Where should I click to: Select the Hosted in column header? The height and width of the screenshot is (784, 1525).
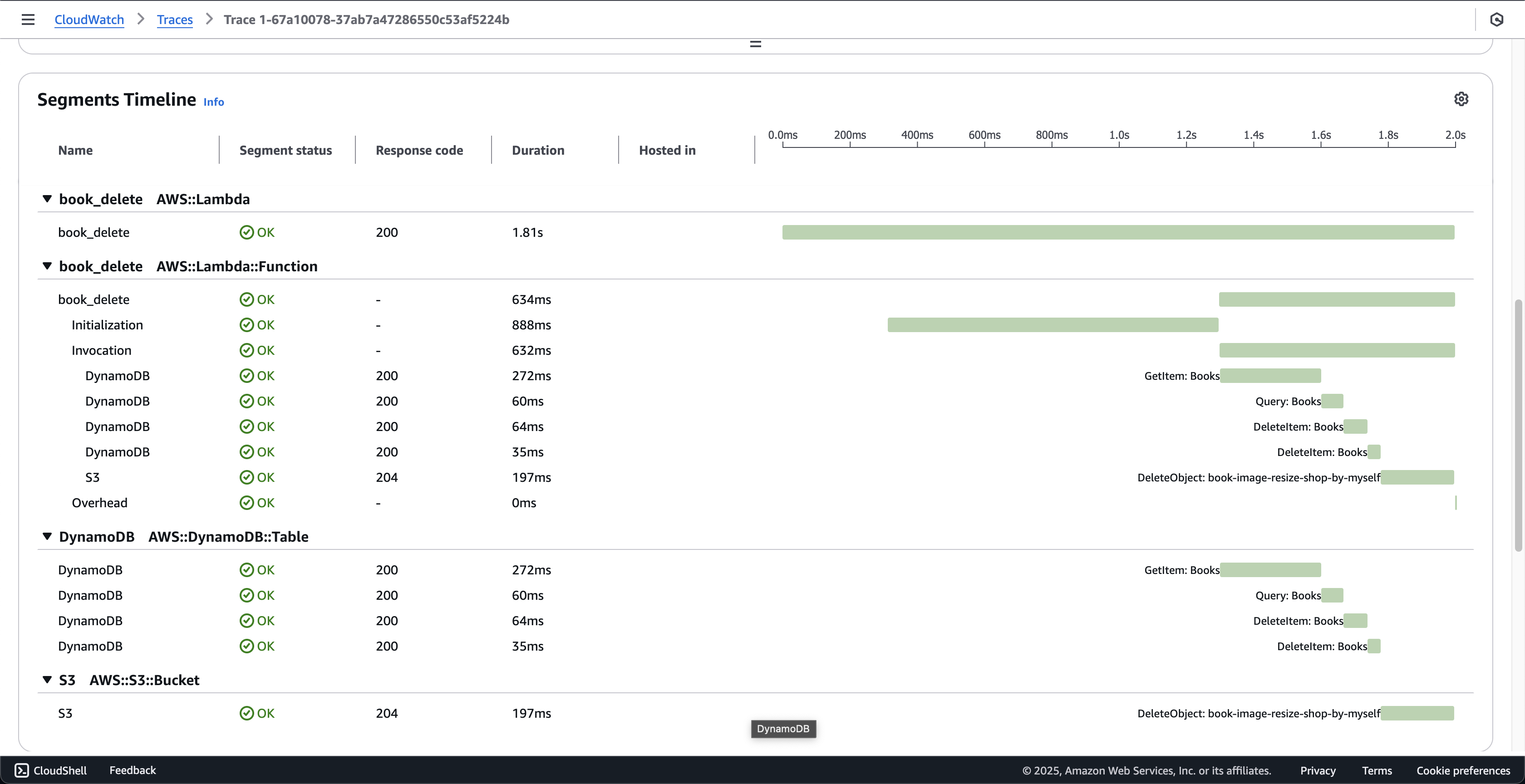click(x=667, y=150)
